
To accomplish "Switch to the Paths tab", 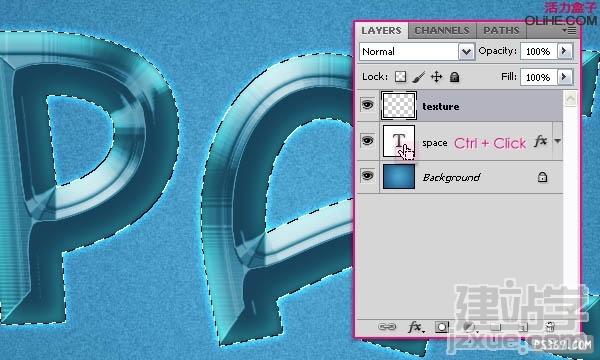I will click(501, 31).
